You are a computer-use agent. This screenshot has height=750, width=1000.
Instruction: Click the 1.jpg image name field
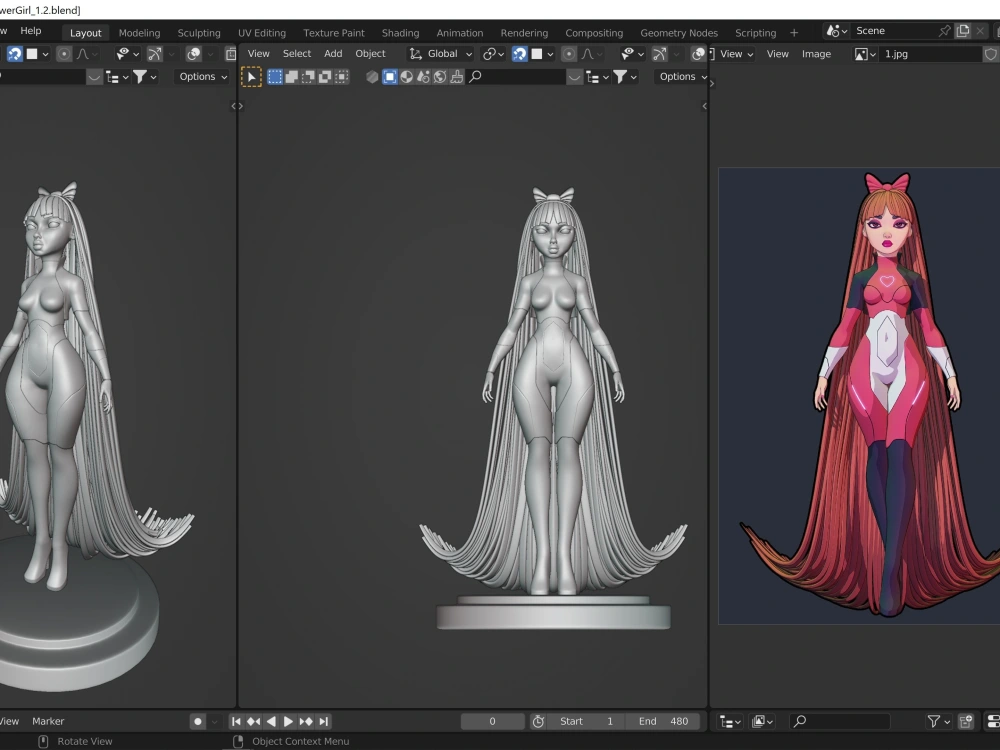coord(928,54)
